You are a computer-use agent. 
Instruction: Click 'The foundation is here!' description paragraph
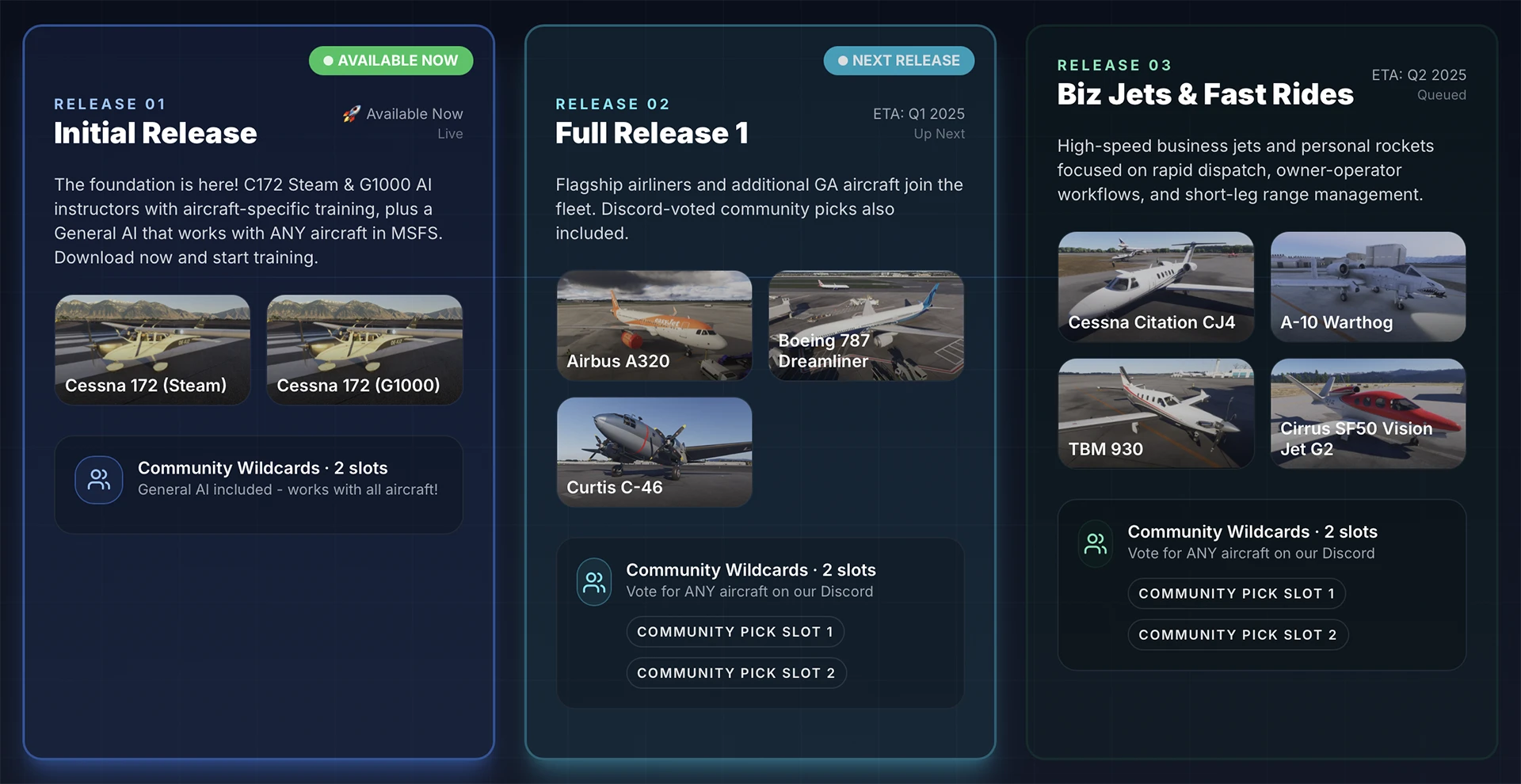click(x=249, y=221)
